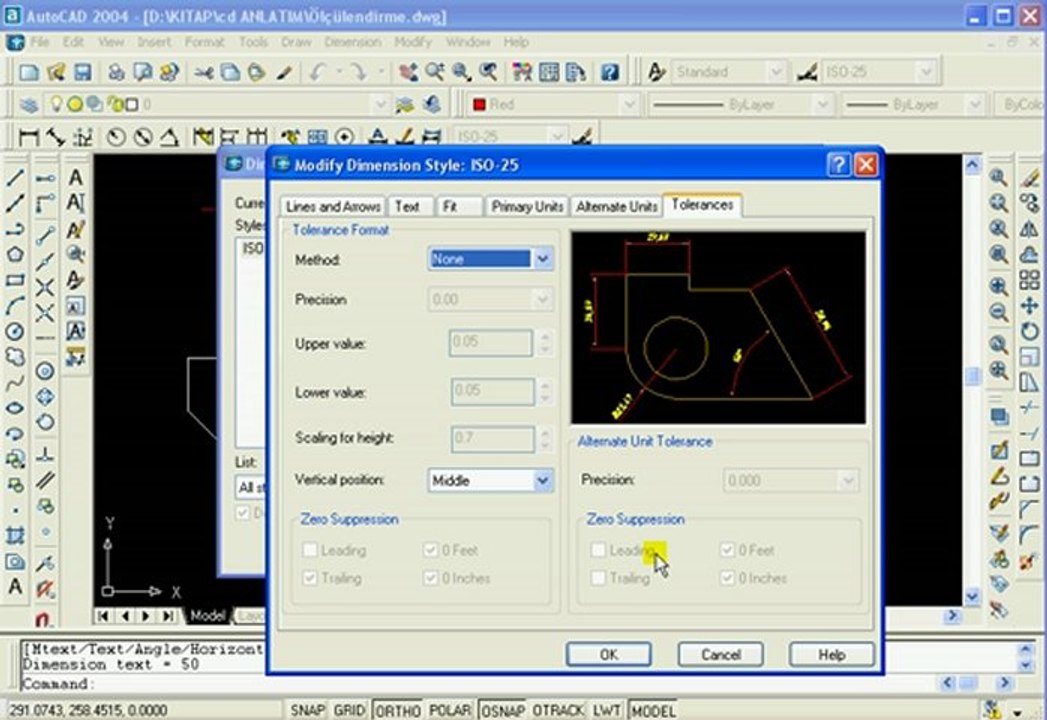Open the Red color control dropdown
This screenshot has width=1047, height=720.
628,104
